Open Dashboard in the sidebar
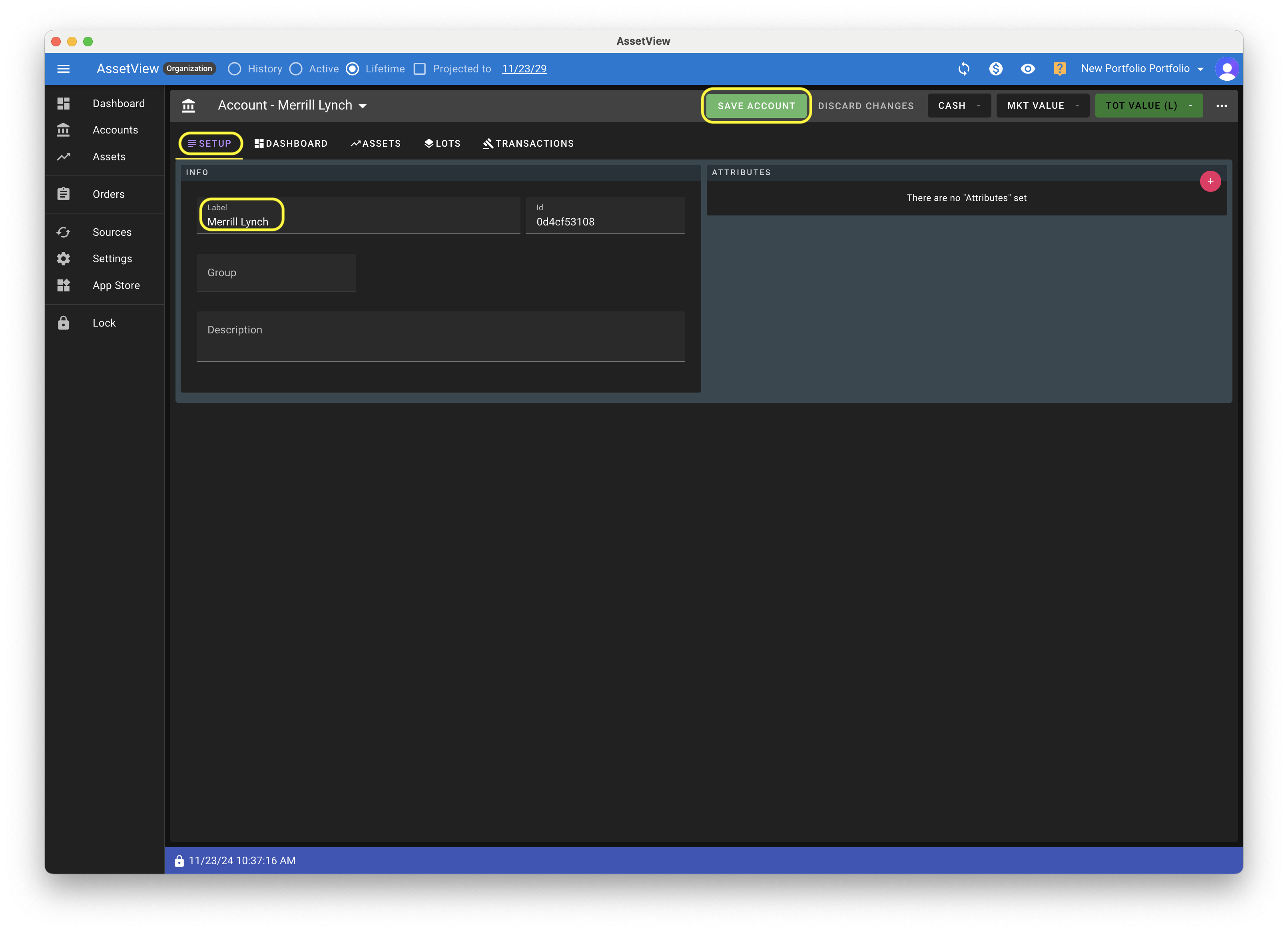 click(119, 104)
